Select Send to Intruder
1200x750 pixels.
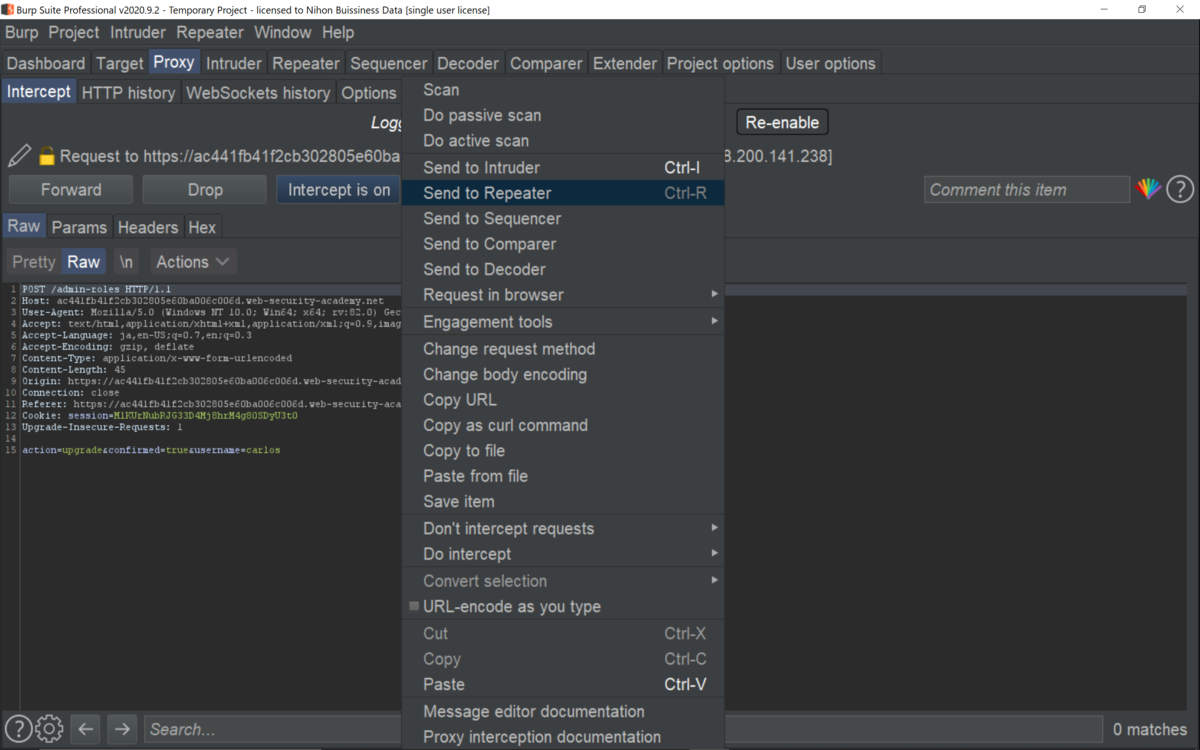coord(562,168)
